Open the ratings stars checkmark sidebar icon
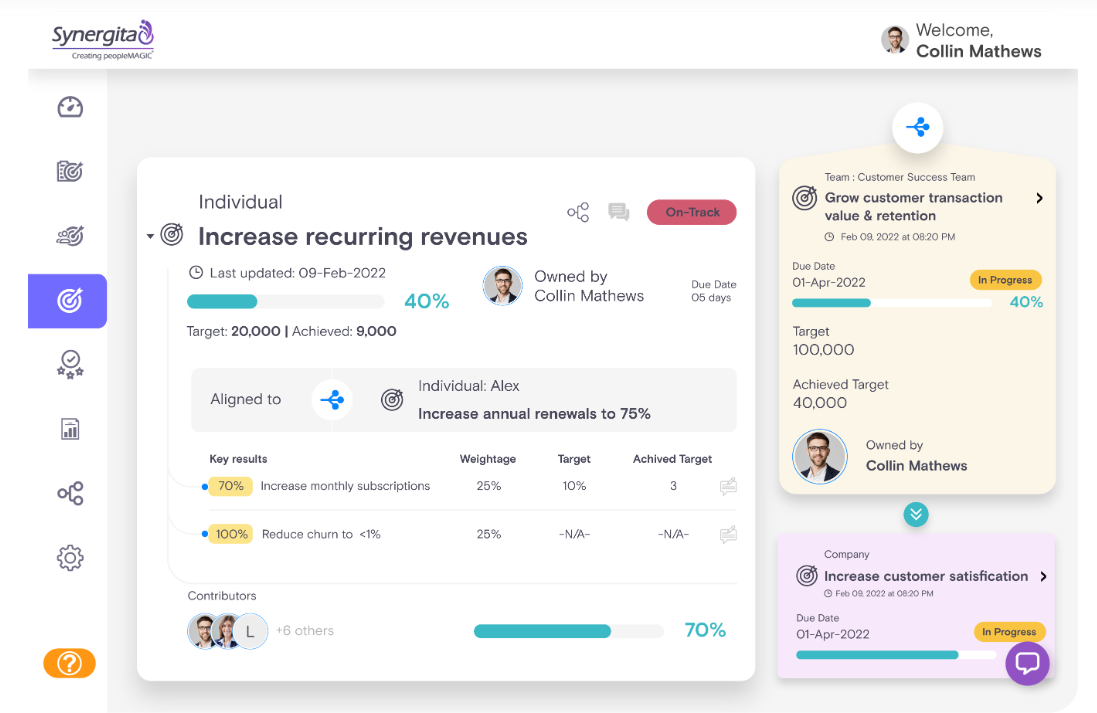The image size is (1097, 713). coord(70,365)
